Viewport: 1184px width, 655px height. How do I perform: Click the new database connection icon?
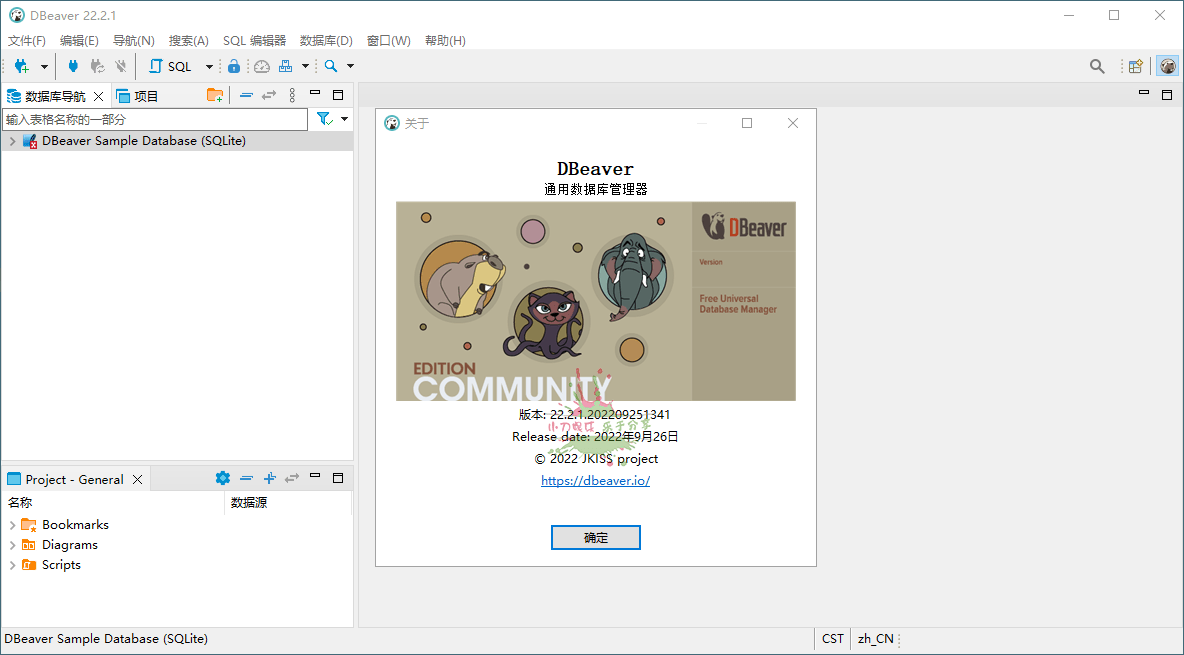point(20,66)
